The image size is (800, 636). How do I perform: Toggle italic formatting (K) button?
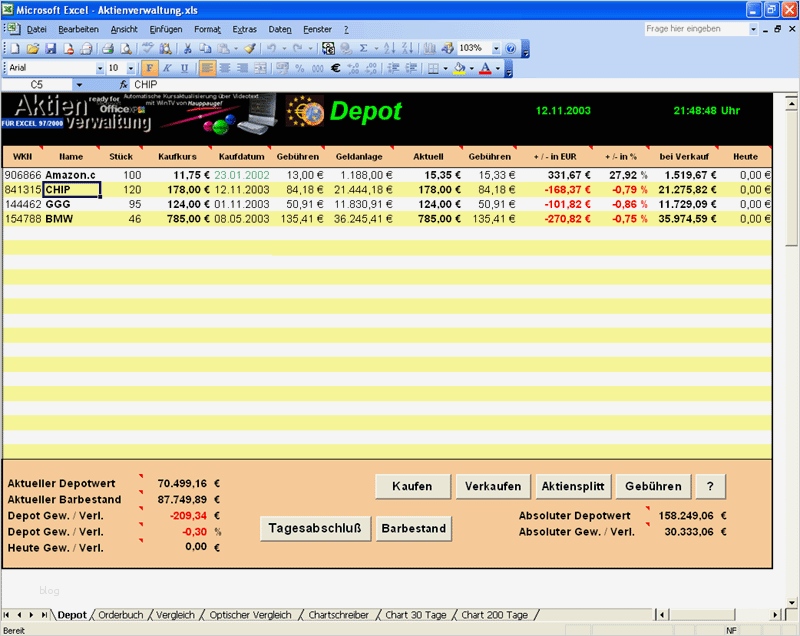click(167, 68)
